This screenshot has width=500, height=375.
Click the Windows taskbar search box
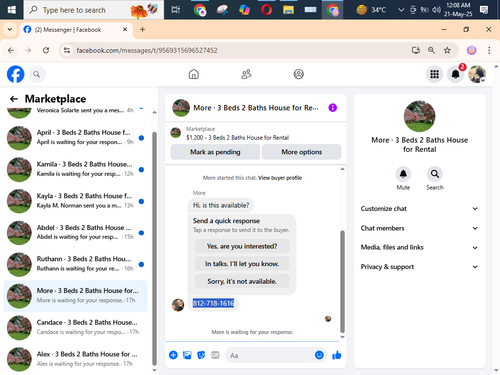click(x=94, y=10)
